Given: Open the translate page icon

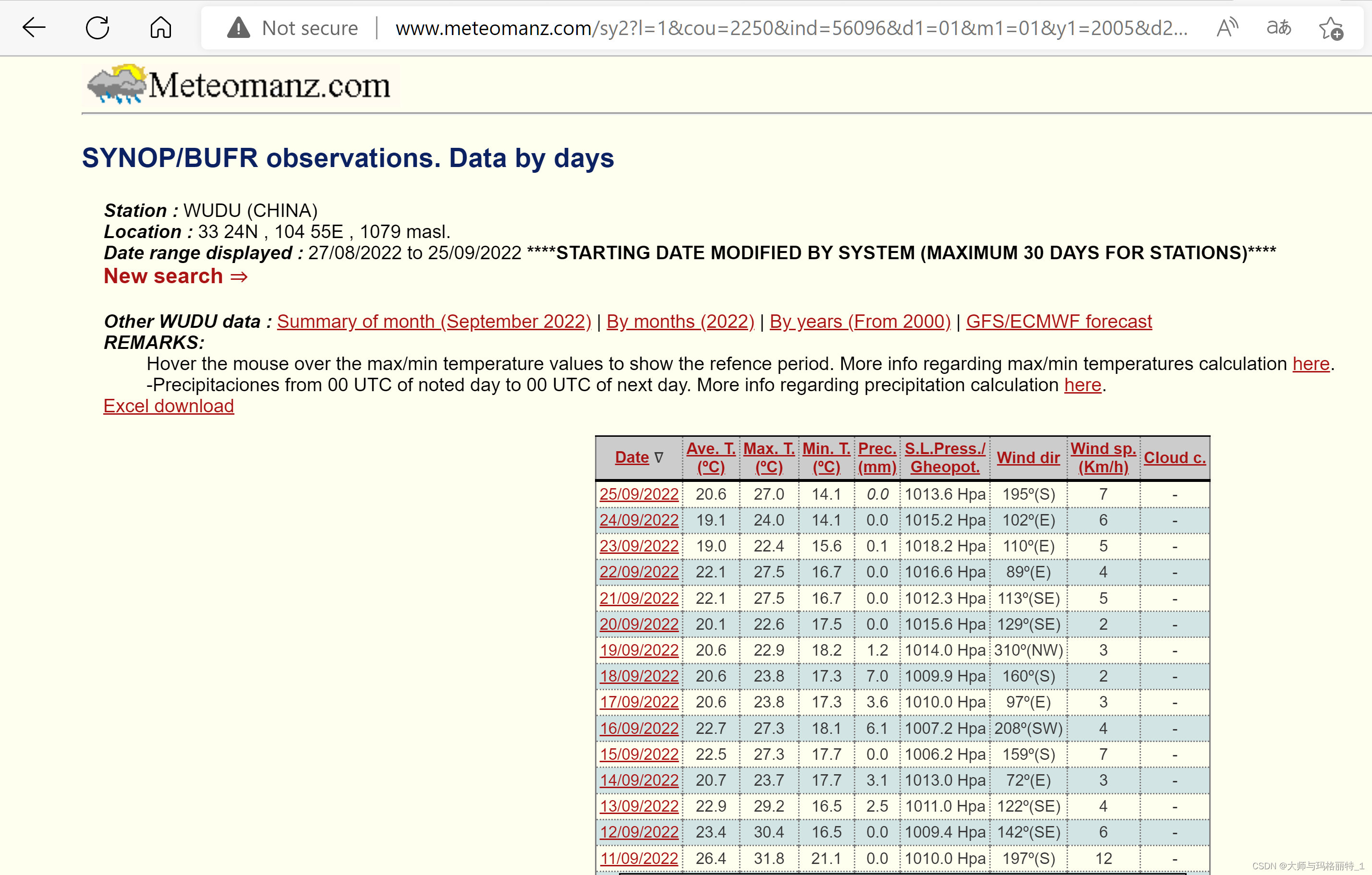Looking at the screenshot, I should (1278, 27).
